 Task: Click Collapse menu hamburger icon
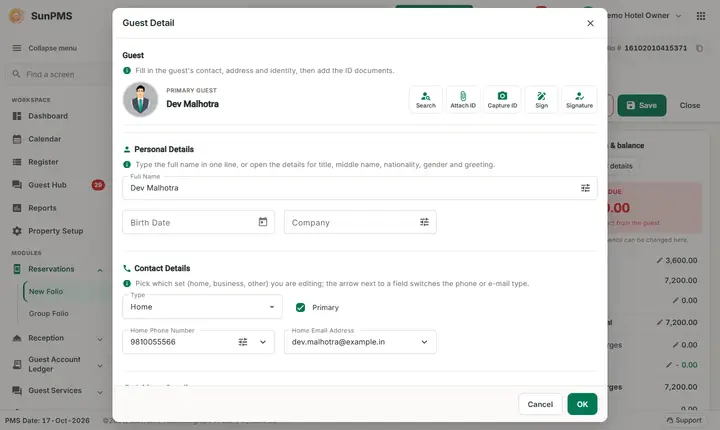click(17, 48)
